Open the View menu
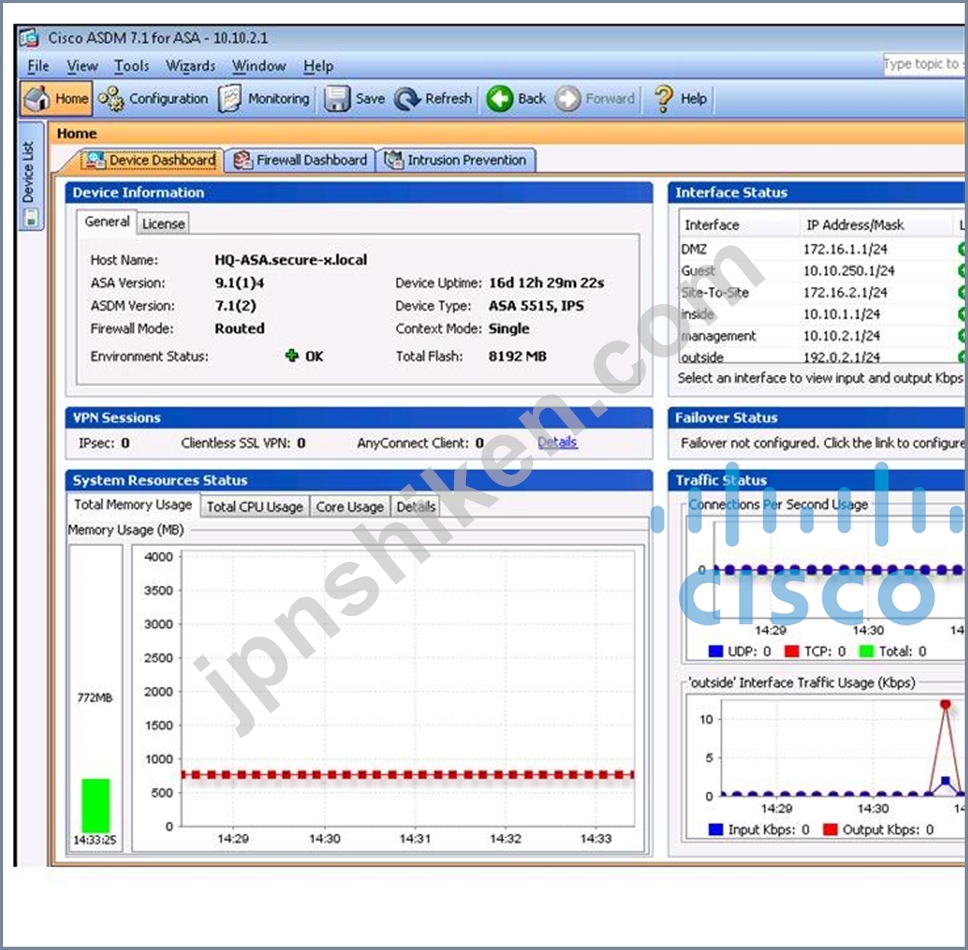The image size is (968, 950). point(82,65)
